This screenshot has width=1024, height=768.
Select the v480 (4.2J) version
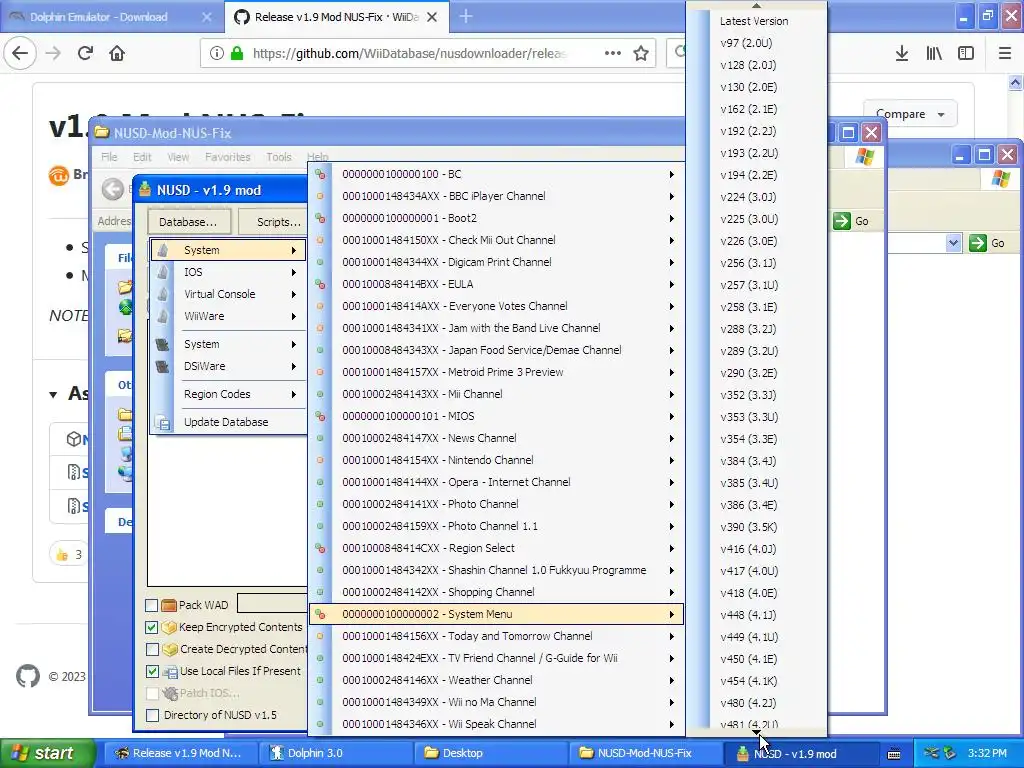tap(749, 703)
